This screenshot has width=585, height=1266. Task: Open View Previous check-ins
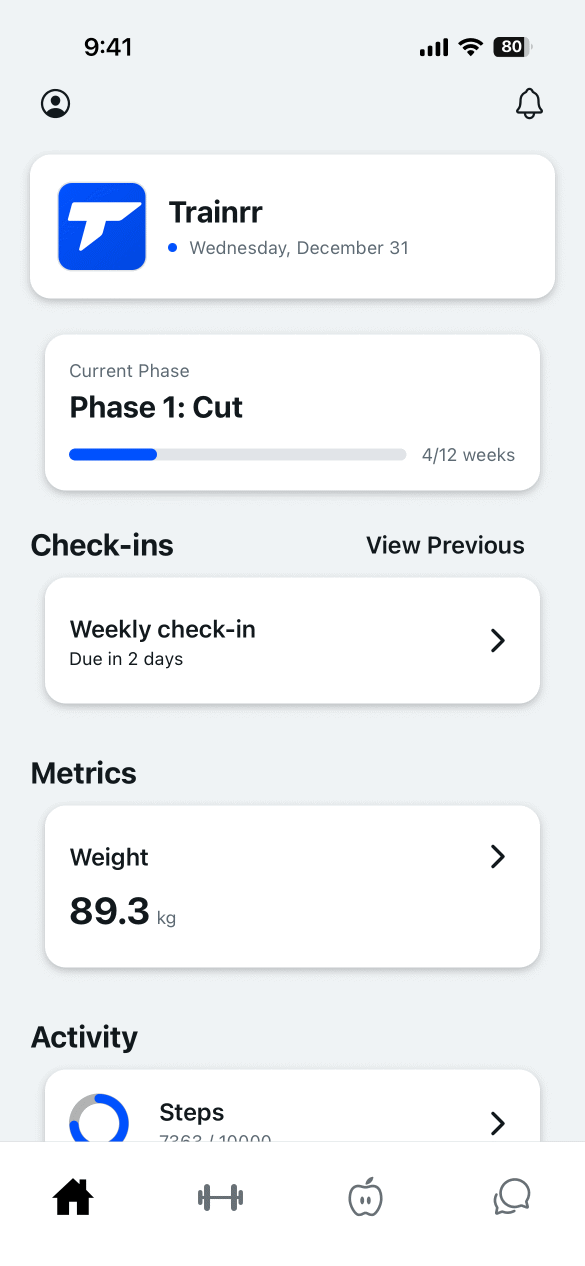tap(445, 545)
